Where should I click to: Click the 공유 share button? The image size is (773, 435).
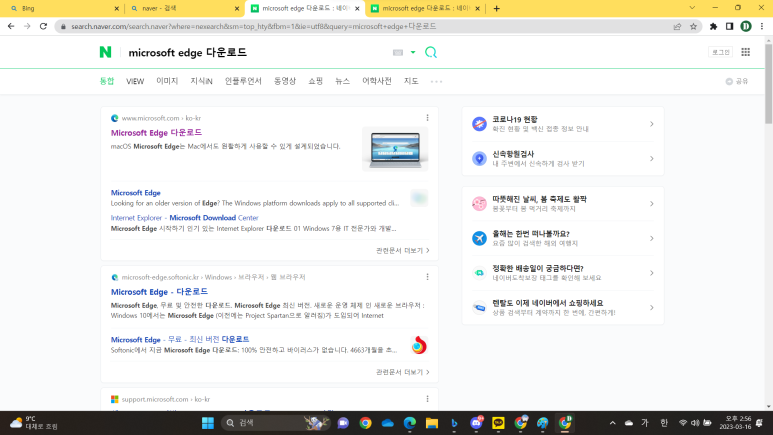[737, 81]
